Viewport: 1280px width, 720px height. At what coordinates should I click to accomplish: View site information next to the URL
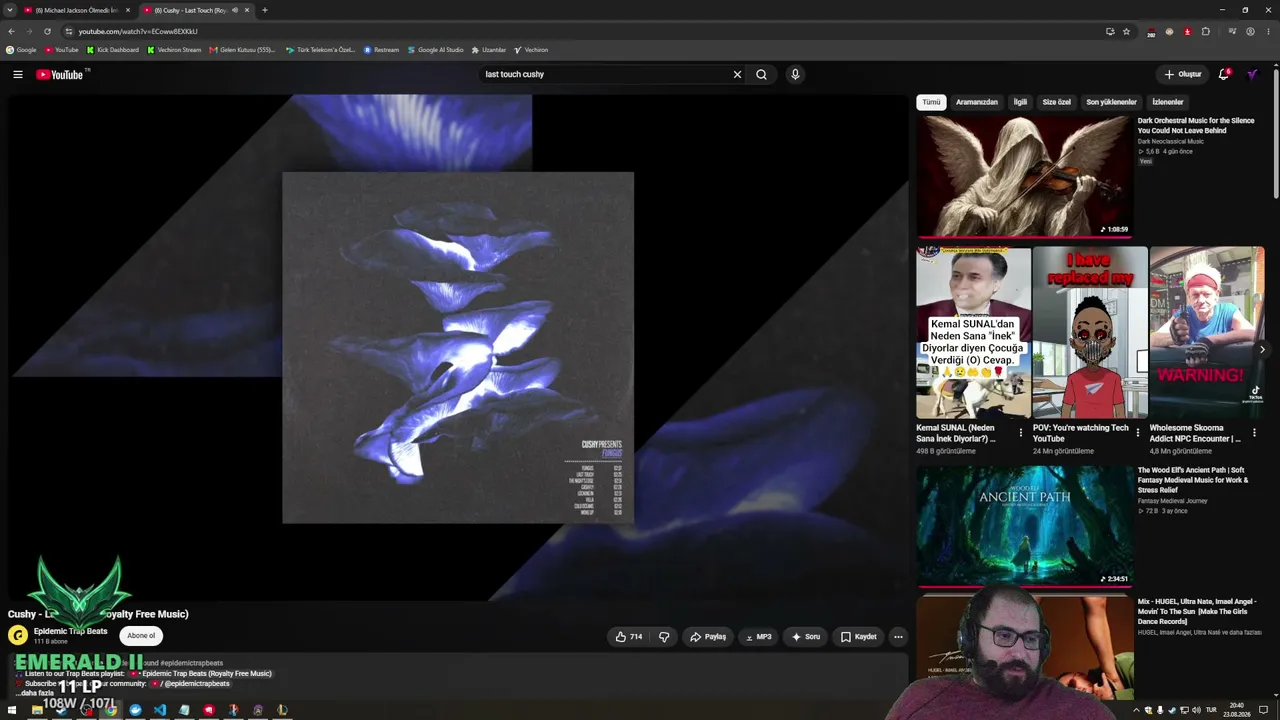tap(68, 31)
